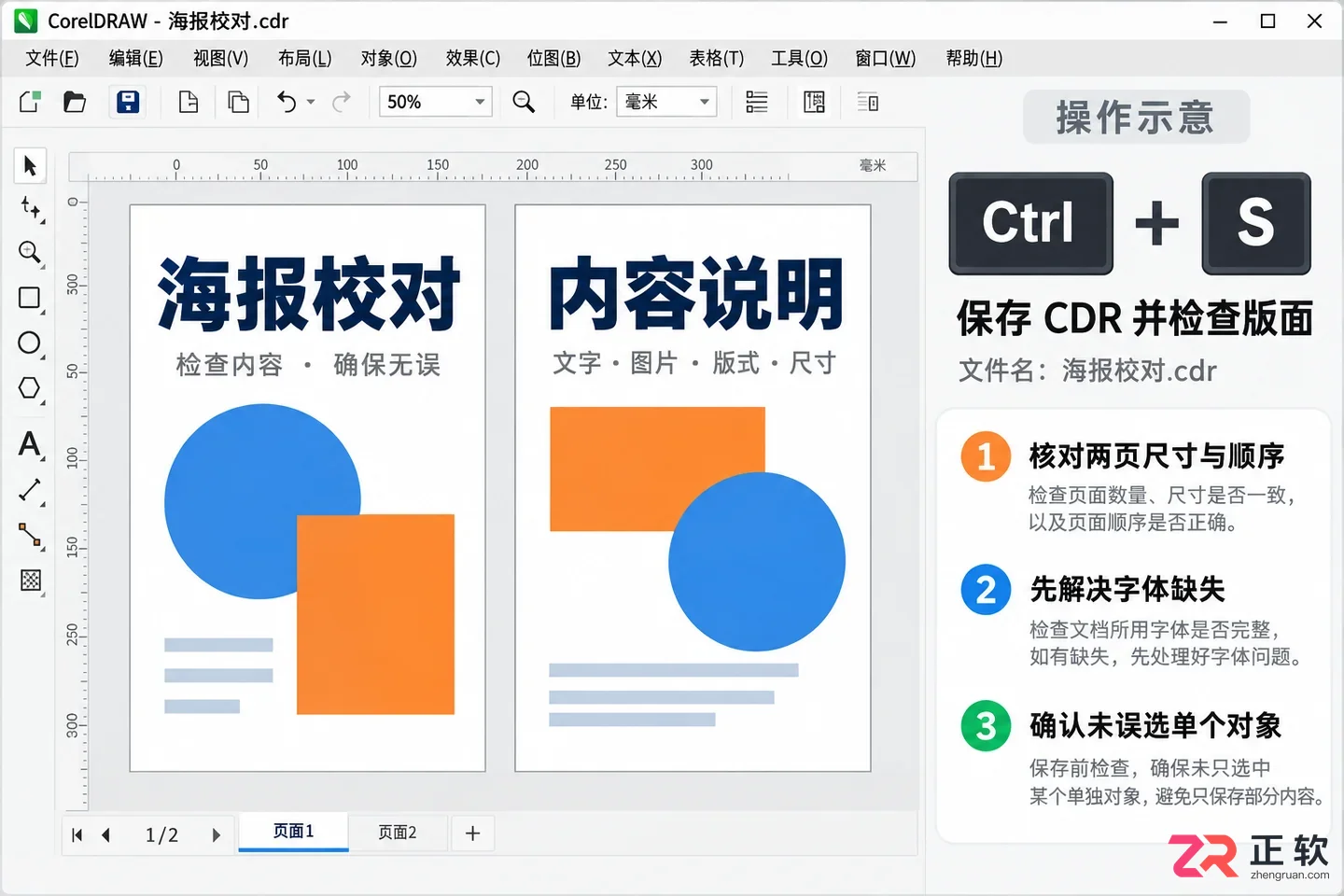Select the Ellipse tool

(x=30, y=343)
